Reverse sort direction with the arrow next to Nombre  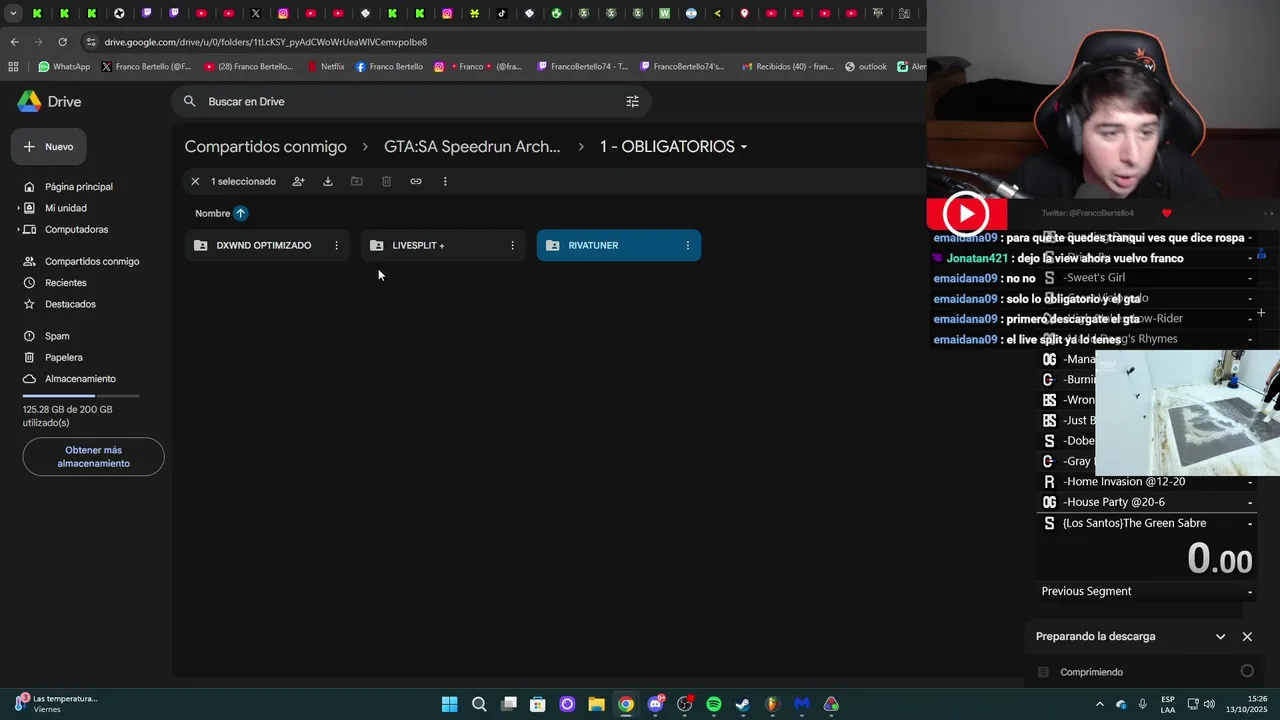coord(240,213)
